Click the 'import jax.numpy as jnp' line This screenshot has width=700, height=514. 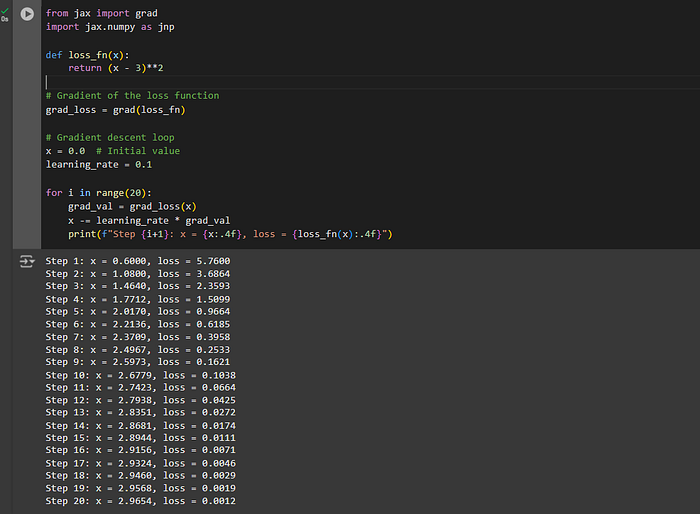pos(110,27)
